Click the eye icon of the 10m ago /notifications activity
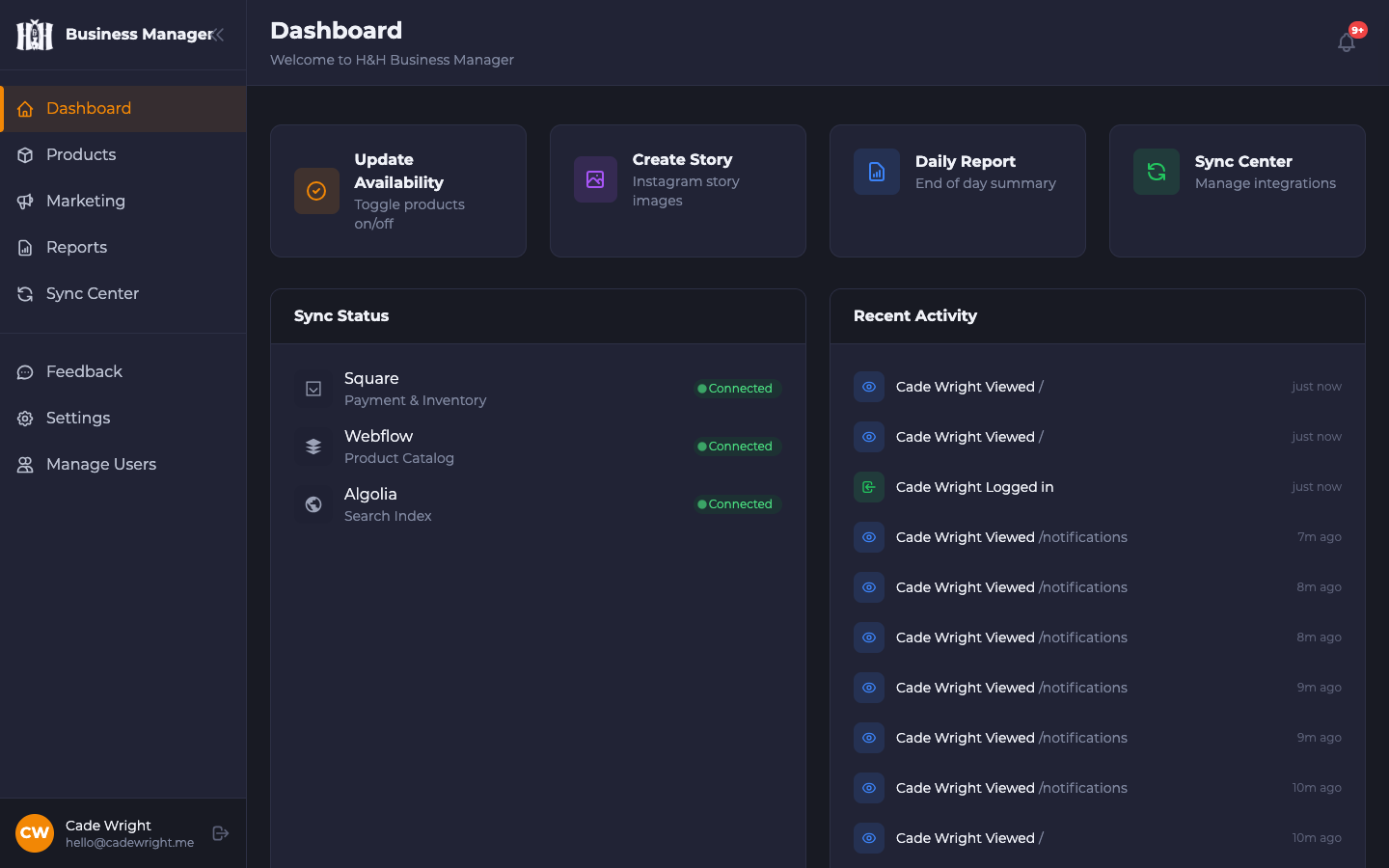 coord(869,788)
